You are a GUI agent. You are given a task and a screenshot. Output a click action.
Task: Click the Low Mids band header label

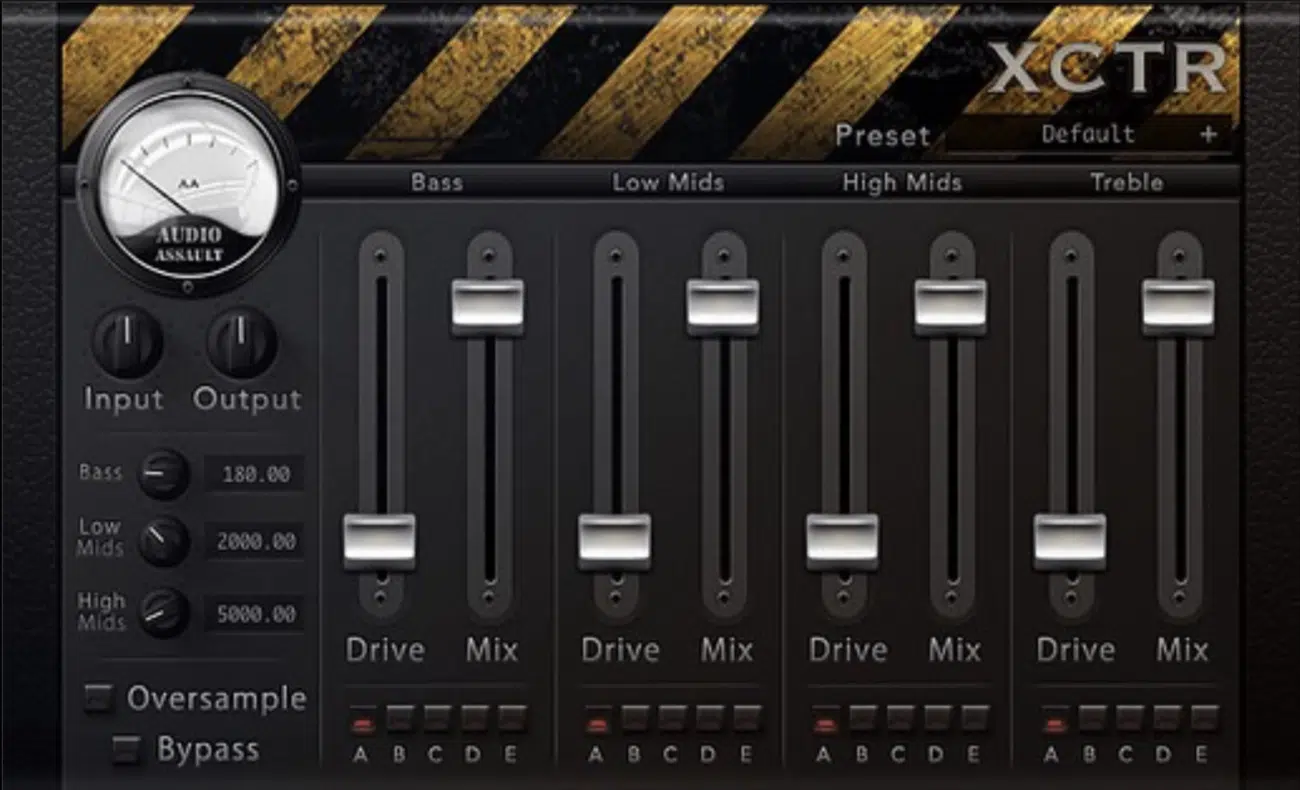668,183
